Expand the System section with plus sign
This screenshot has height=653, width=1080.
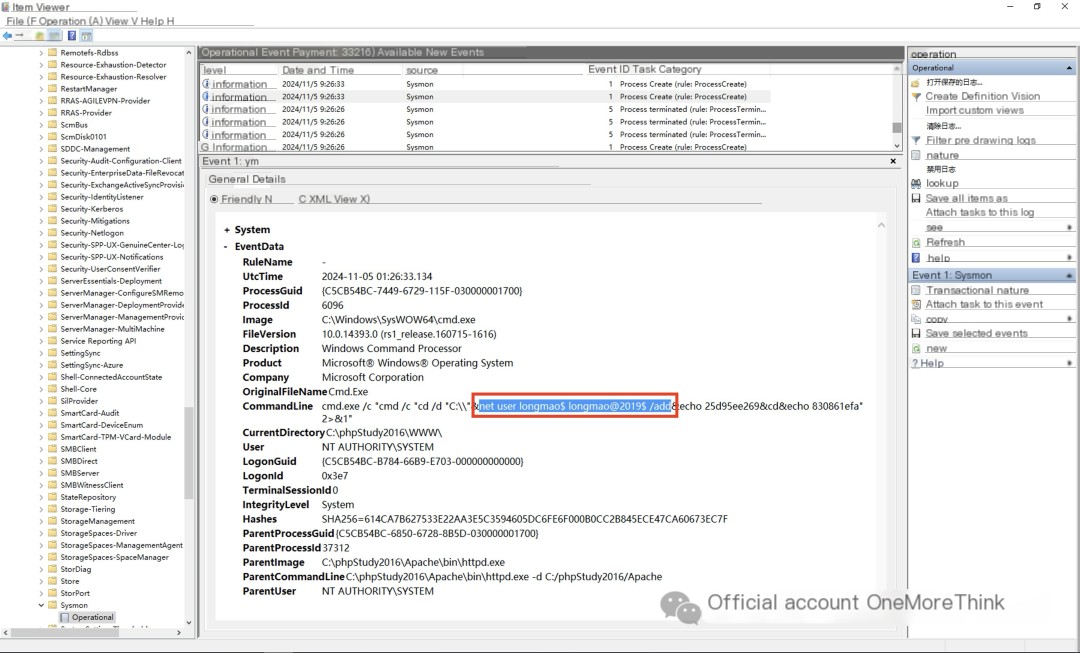(227, 230)
